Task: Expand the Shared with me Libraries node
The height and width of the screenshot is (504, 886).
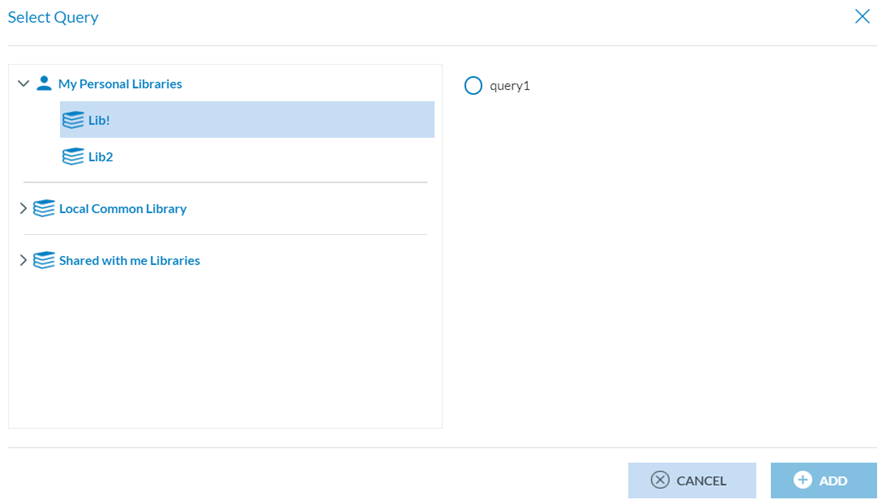Action: 24,260
